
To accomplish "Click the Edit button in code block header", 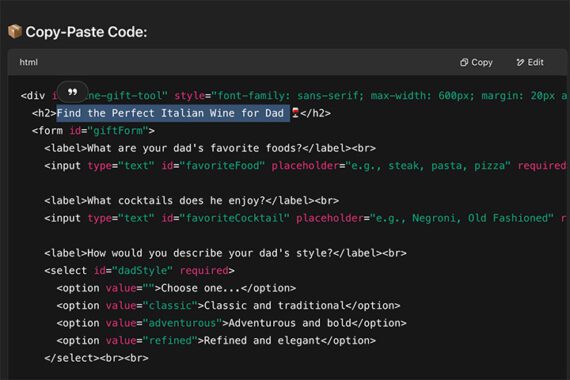I will coord(530,63).
